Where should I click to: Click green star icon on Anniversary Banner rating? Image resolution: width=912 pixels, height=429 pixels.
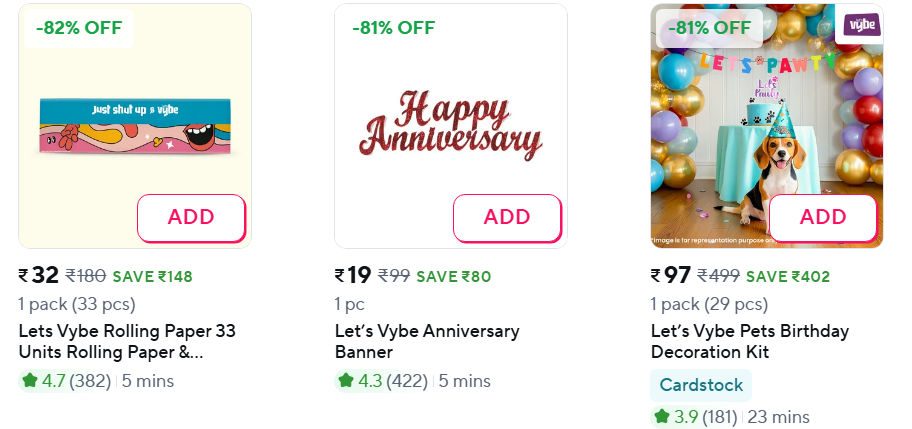coord(346,381)
